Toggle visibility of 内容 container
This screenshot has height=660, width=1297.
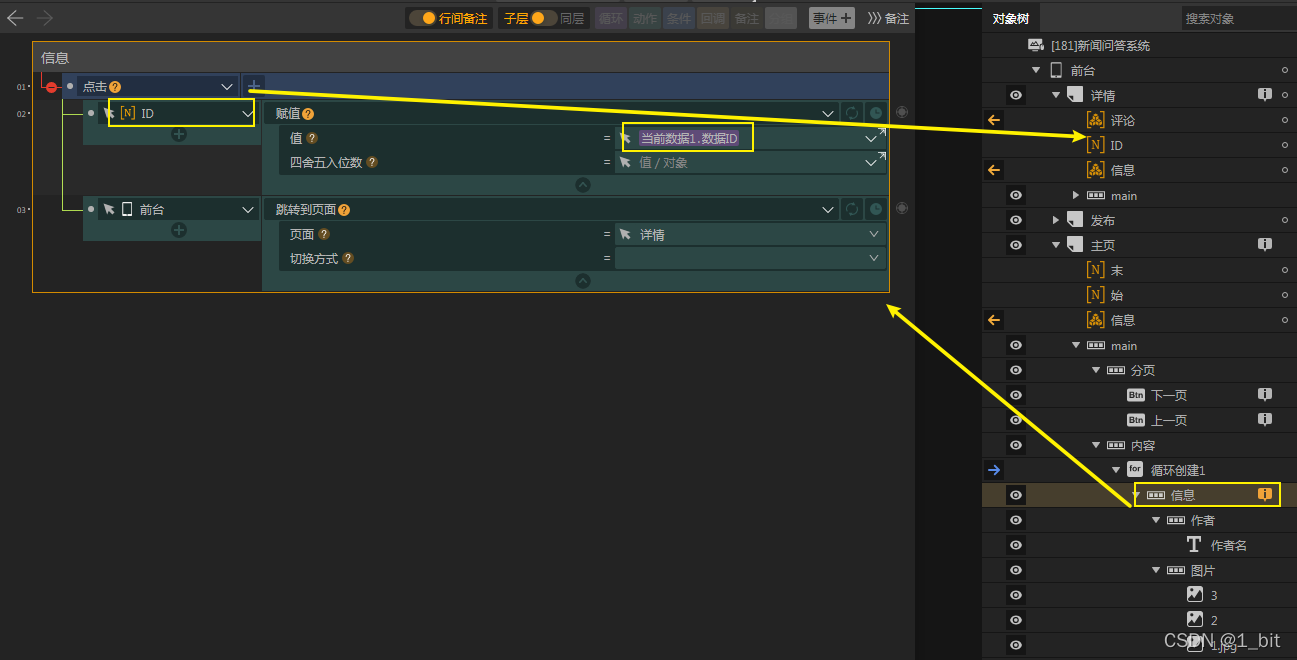1016,445
